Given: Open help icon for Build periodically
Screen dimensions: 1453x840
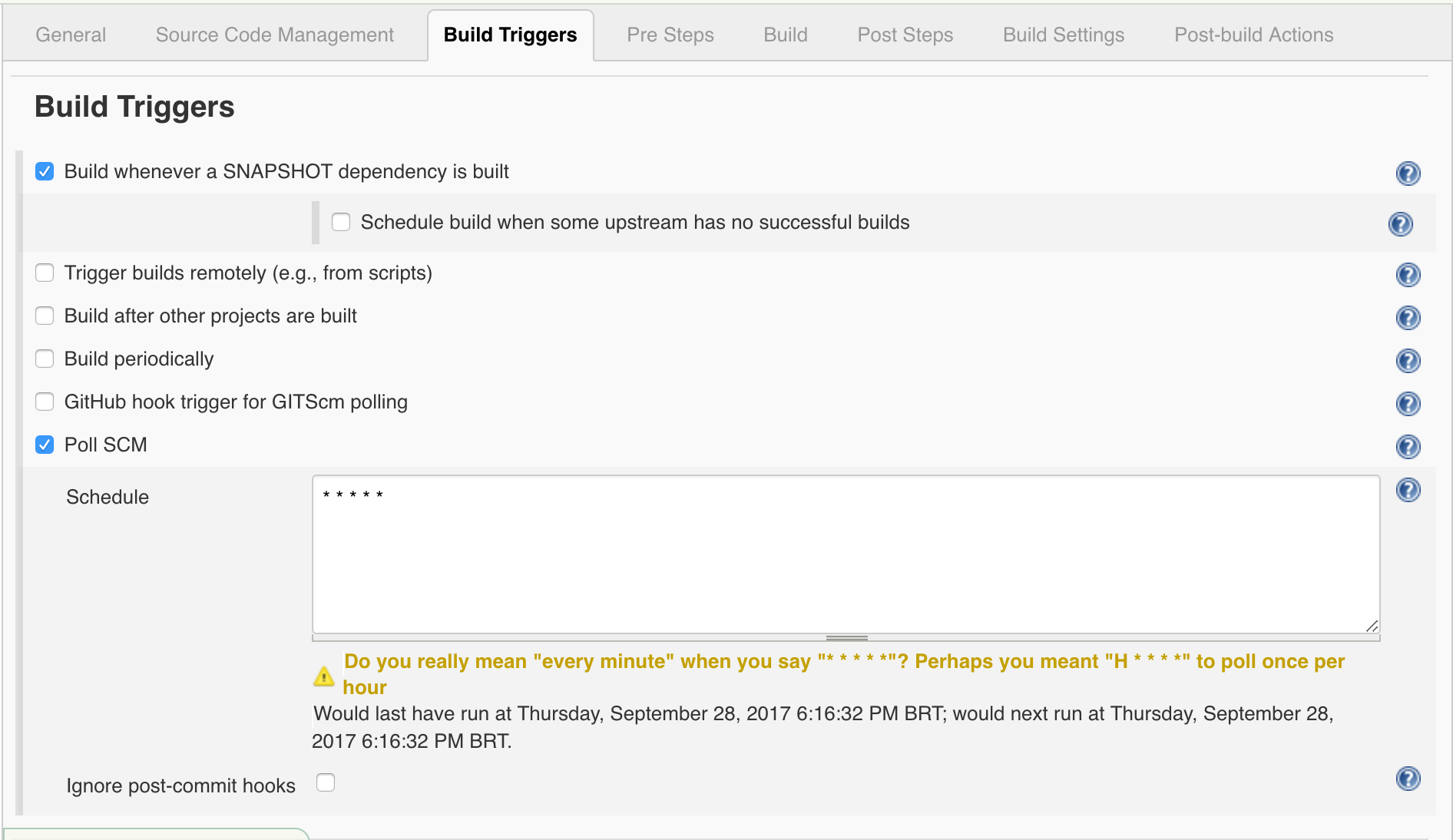Looking at the screenshot, I should click(1408, 361).
